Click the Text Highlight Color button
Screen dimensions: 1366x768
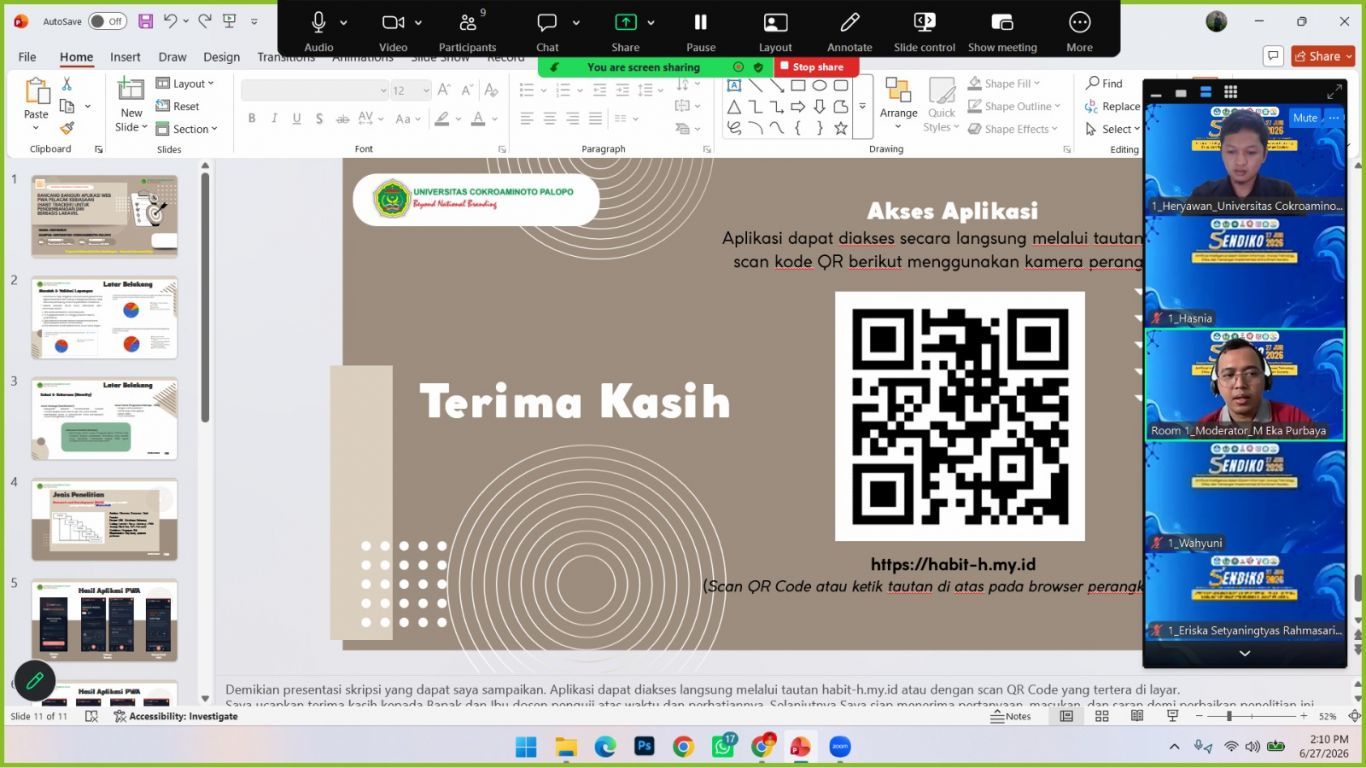(x=442, y=118)
